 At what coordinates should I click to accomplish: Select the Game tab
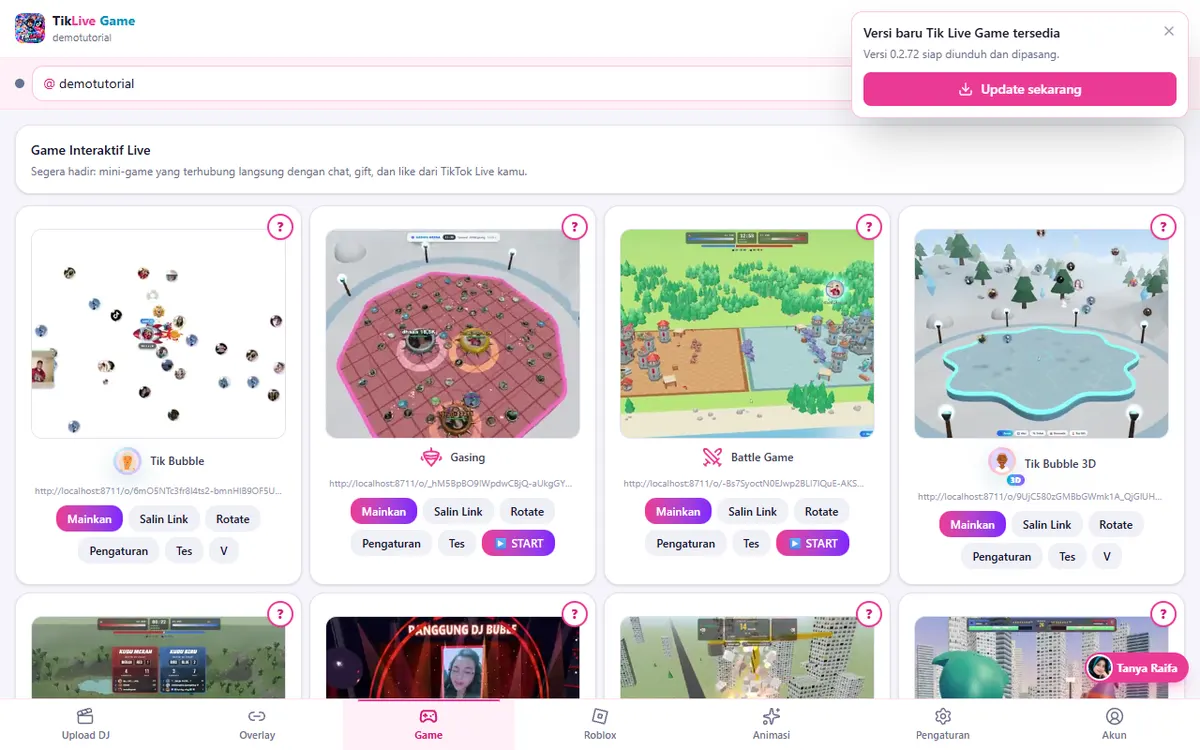428,724
